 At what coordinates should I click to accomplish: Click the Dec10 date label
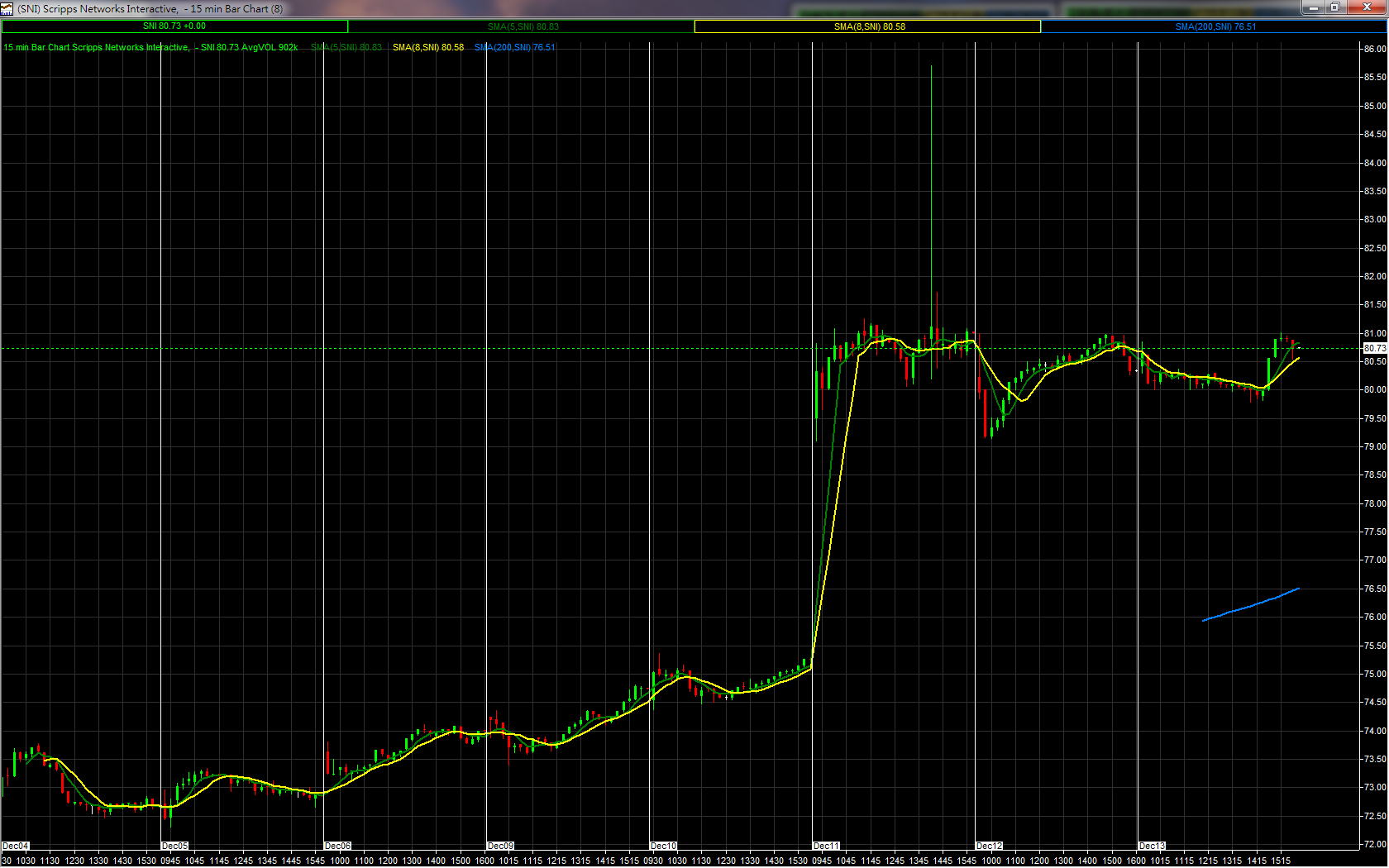(x=664, y=846)
